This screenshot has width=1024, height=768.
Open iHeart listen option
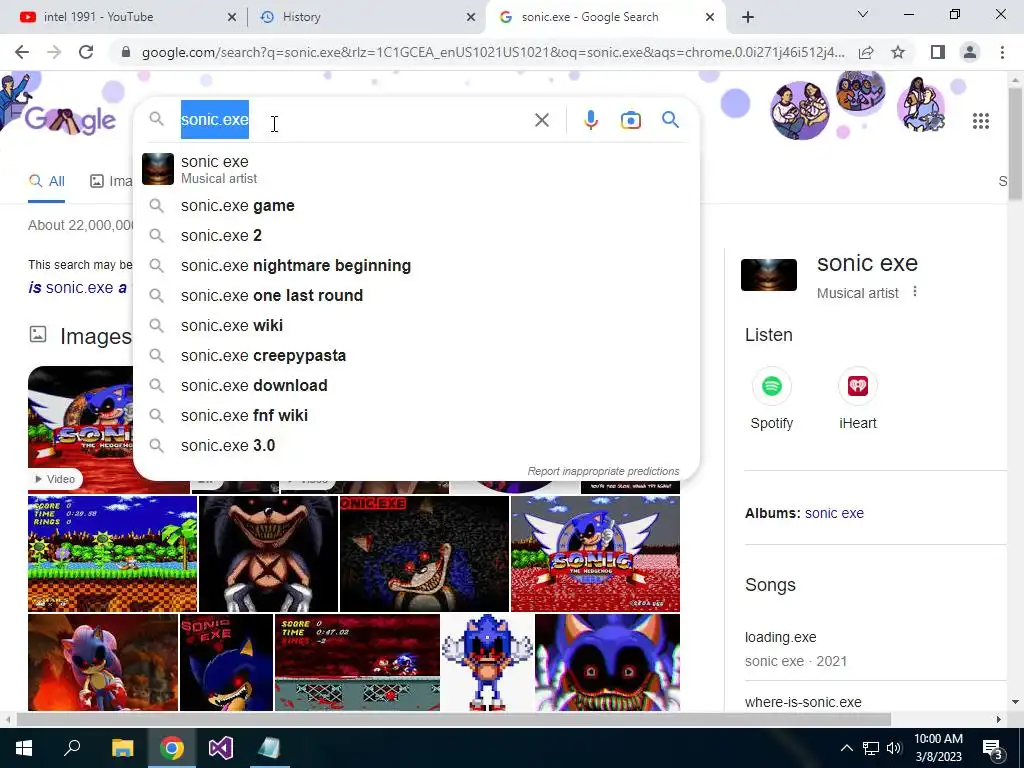[857, 398]
